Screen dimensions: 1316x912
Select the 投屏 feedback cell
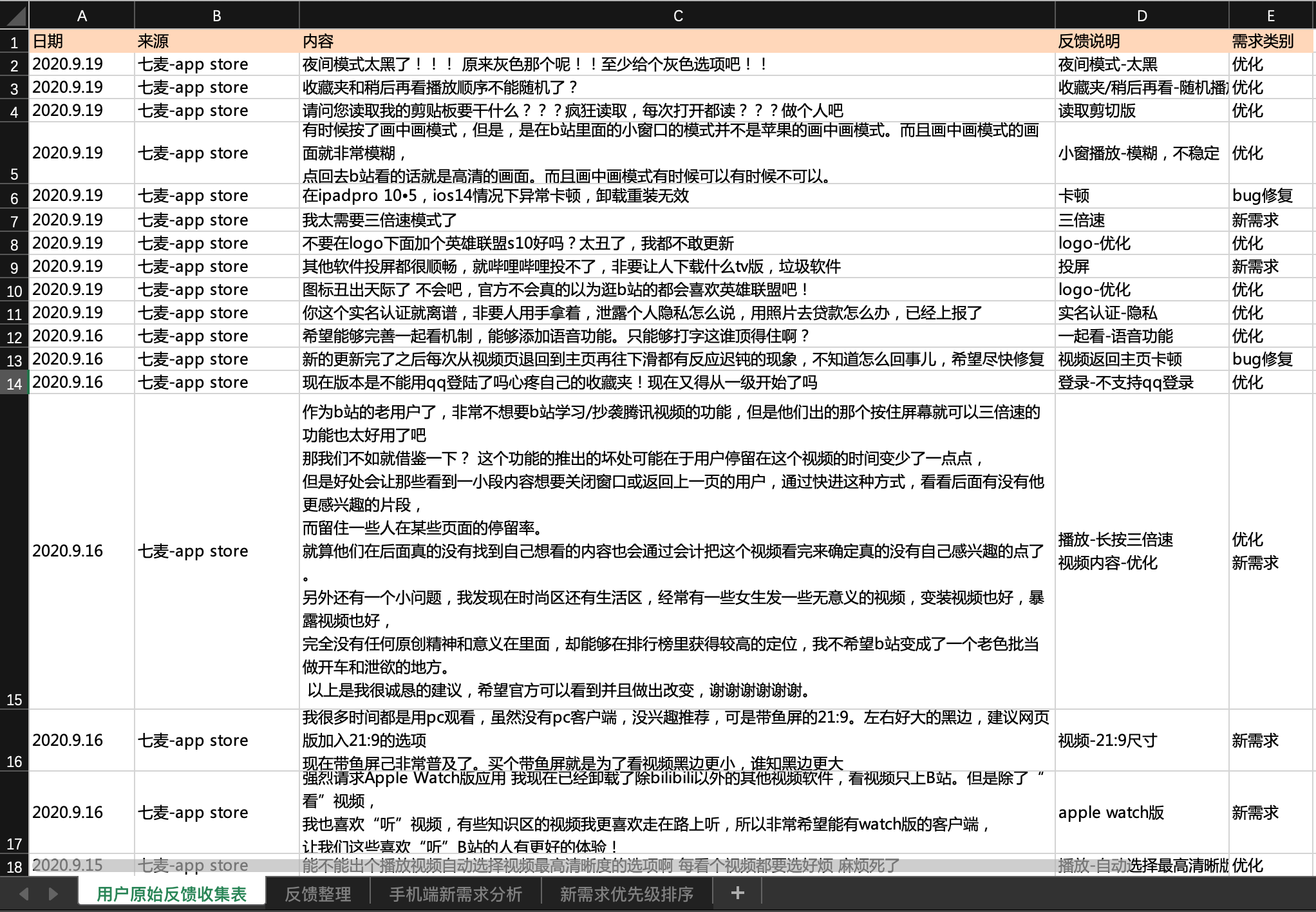point(1142,267)
